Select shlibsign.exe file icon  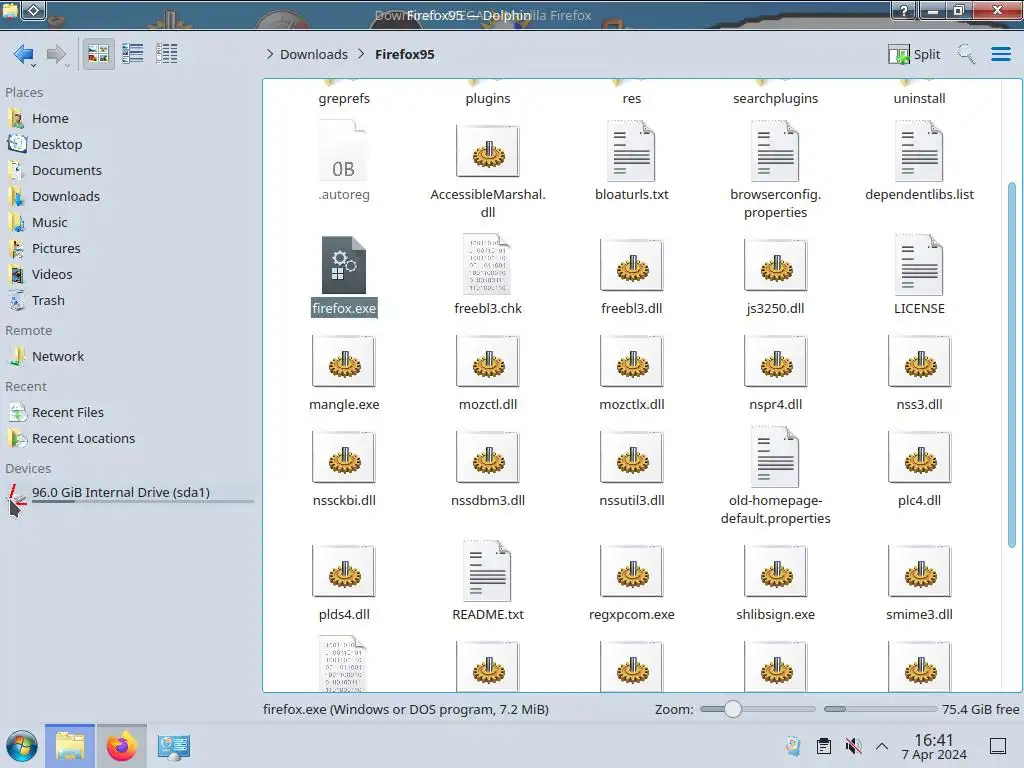775,571
